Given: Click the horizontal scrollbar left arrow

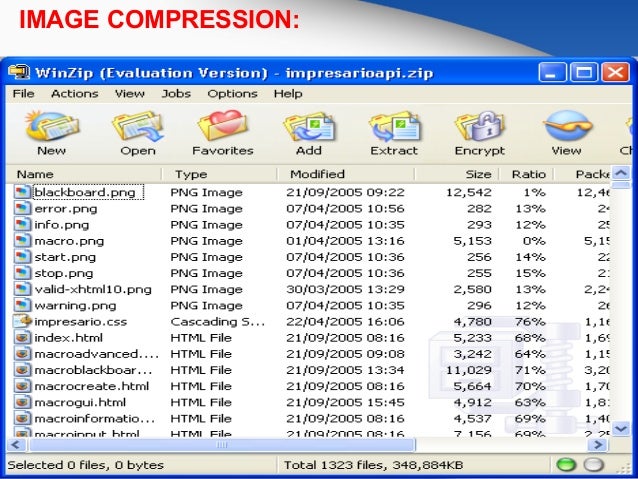Looking at the screenshot, I should click(16, 444).
